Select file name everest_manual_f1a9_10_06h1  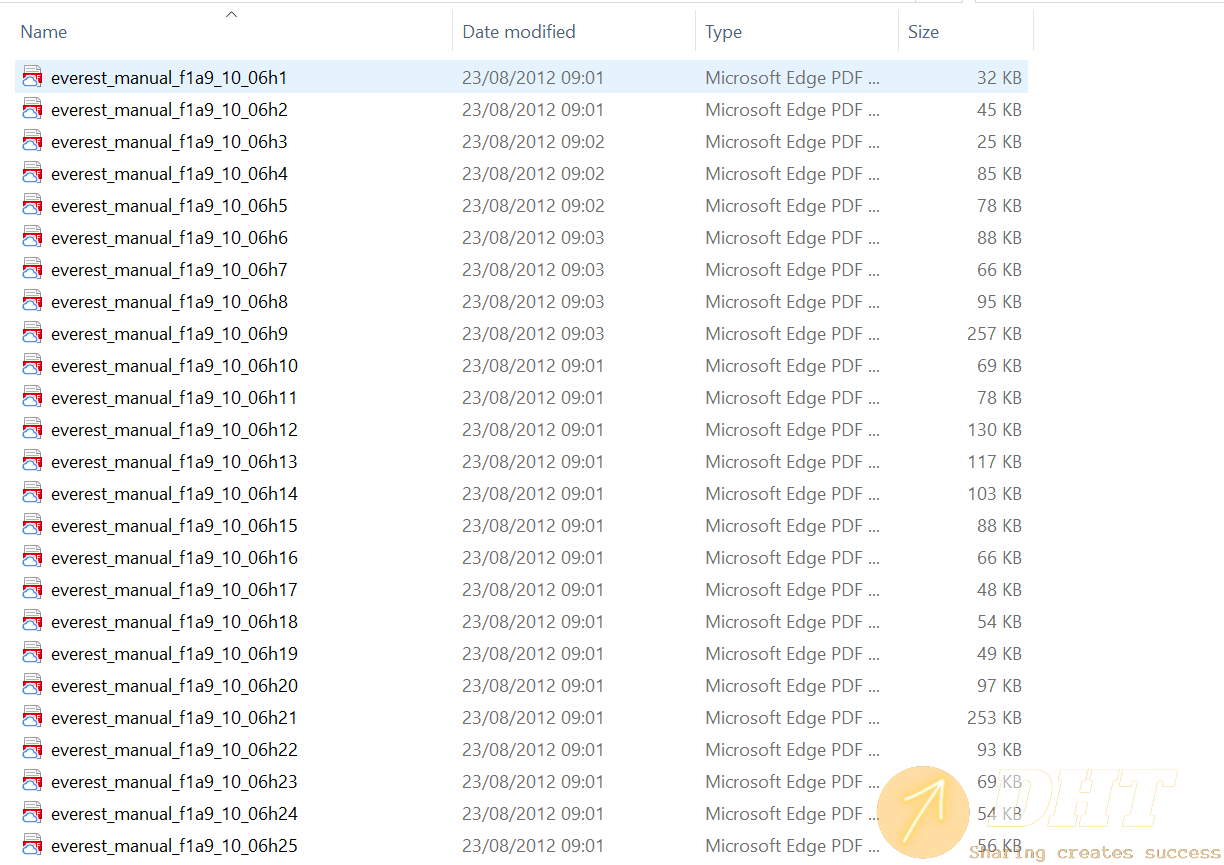169,78
